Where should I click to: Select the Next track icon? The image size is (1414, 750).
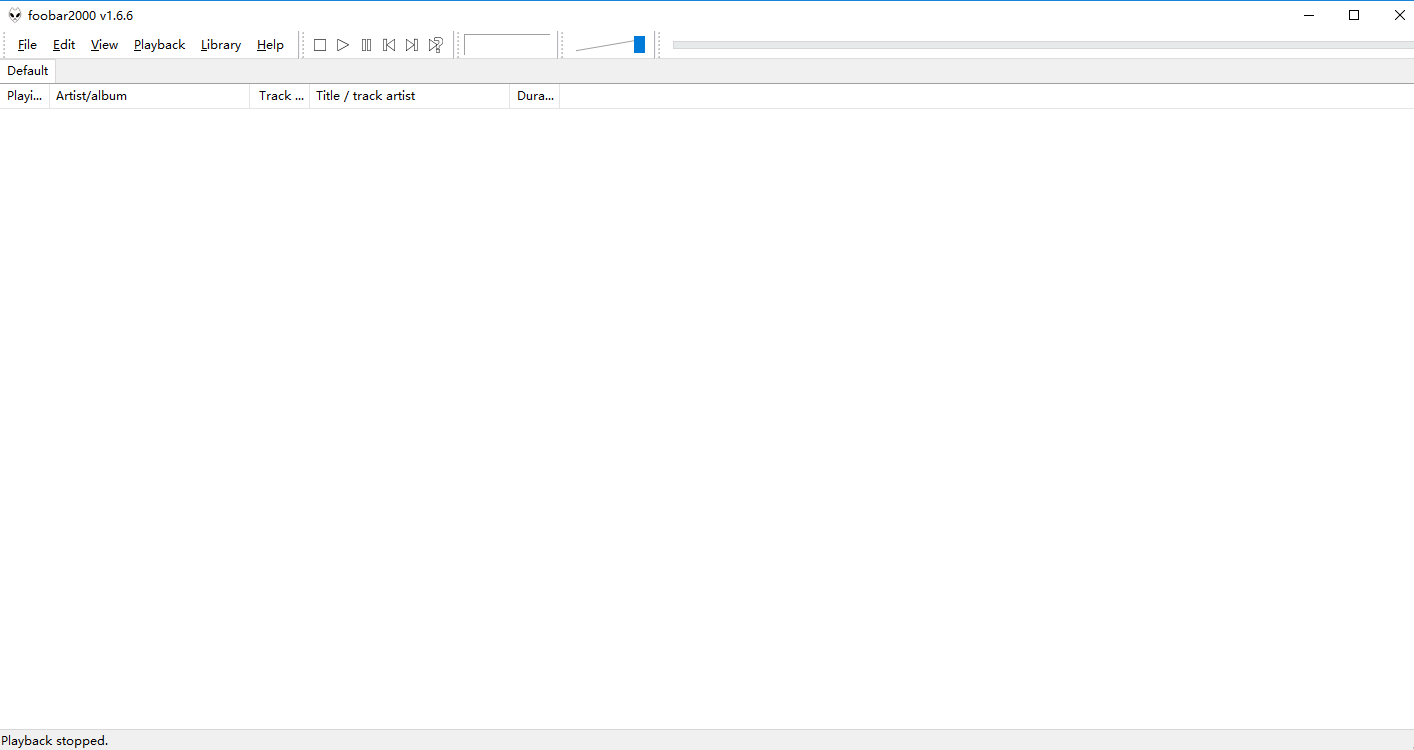point(412,44)
